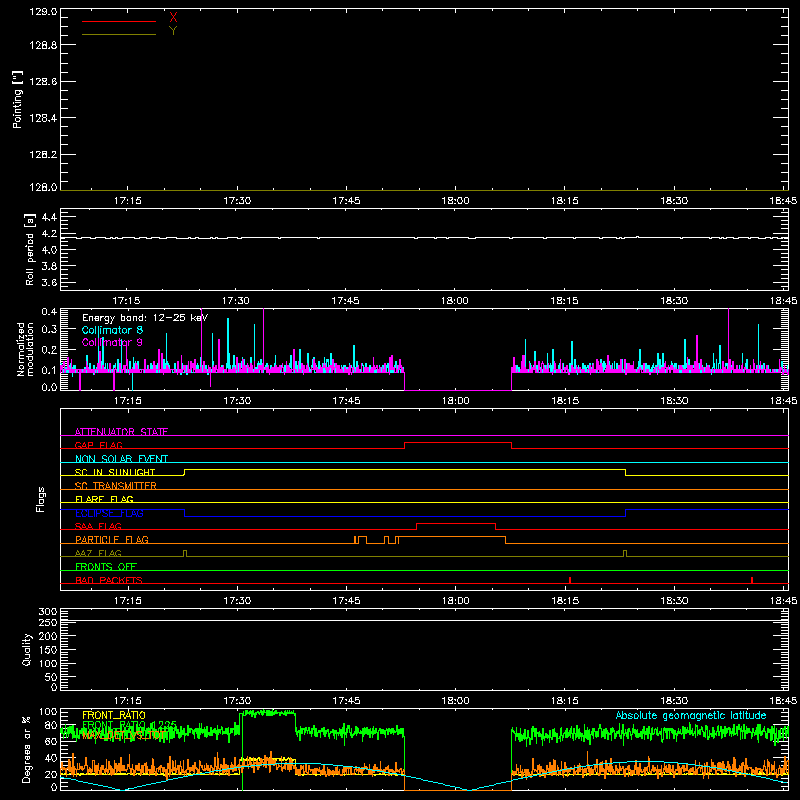Click the 17:45 tick under the Roll period plot
Viewport: 800px width, 800px height.
coord(345,301)
